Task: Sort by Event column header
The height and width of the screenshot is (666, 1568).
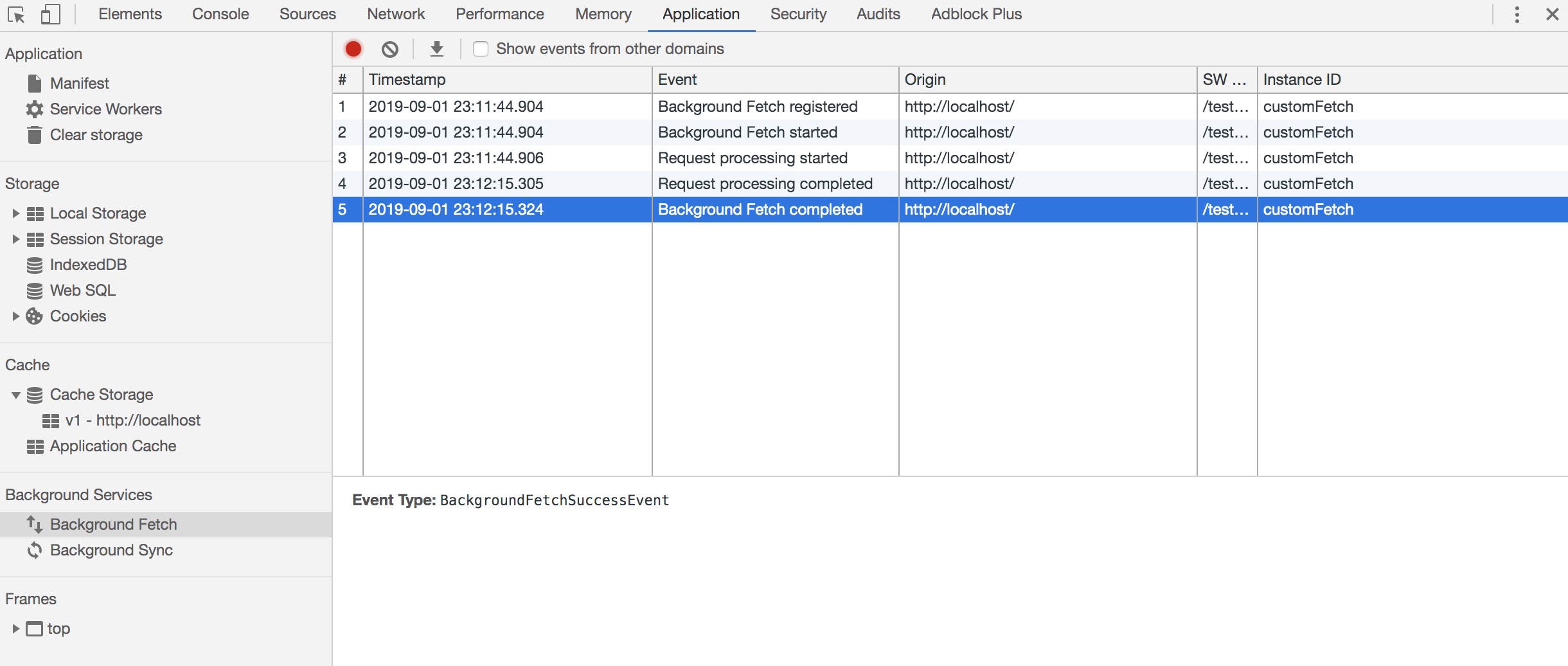Action: coord(776,80)
